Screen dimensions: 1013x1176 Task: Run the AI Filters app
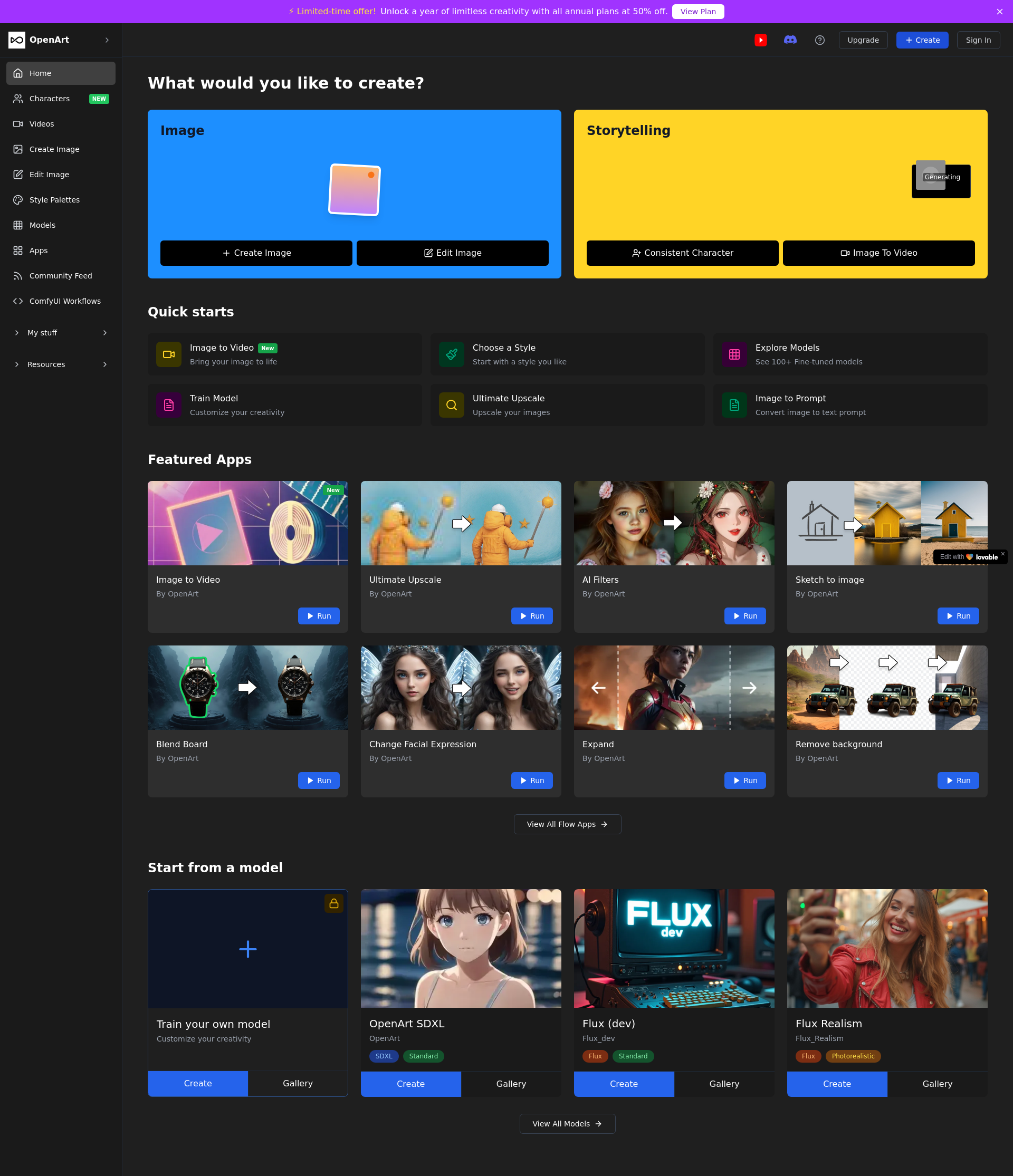pos(744,616)
